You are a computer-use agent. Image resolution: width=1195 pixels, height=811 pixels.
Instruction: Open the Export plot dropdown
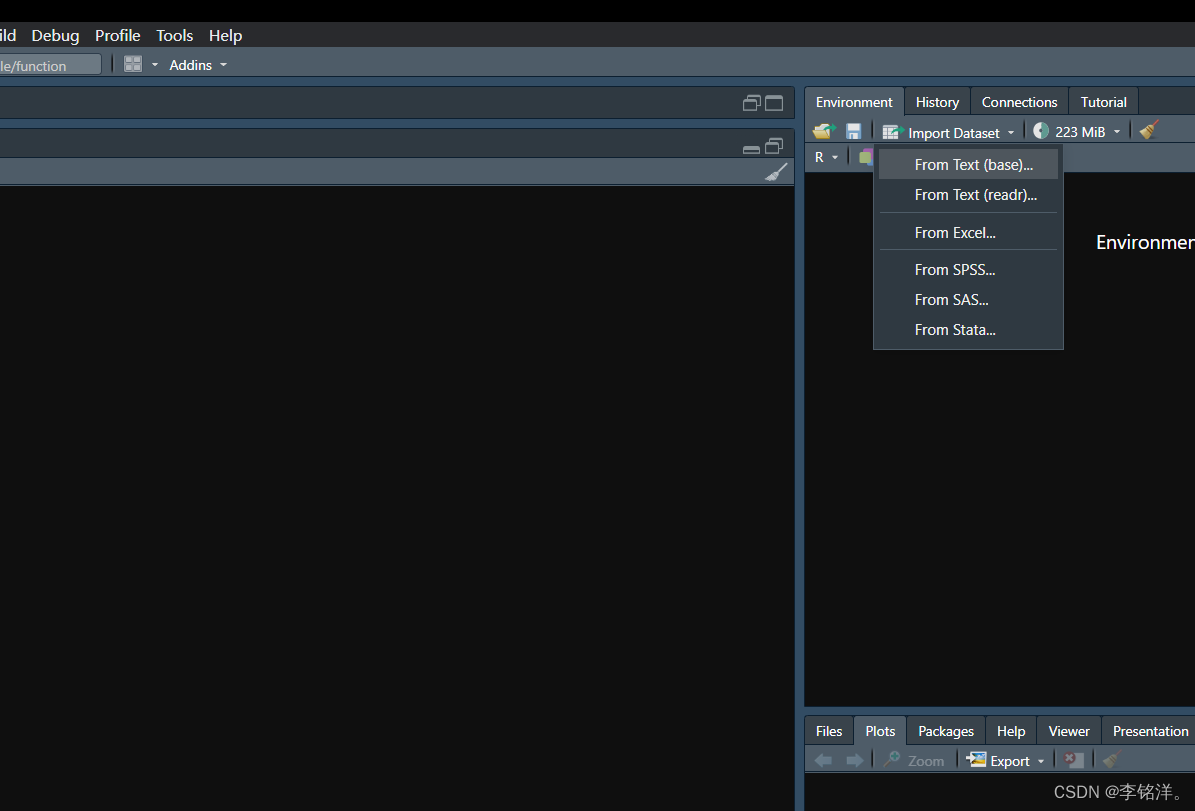pos(1005,760)
